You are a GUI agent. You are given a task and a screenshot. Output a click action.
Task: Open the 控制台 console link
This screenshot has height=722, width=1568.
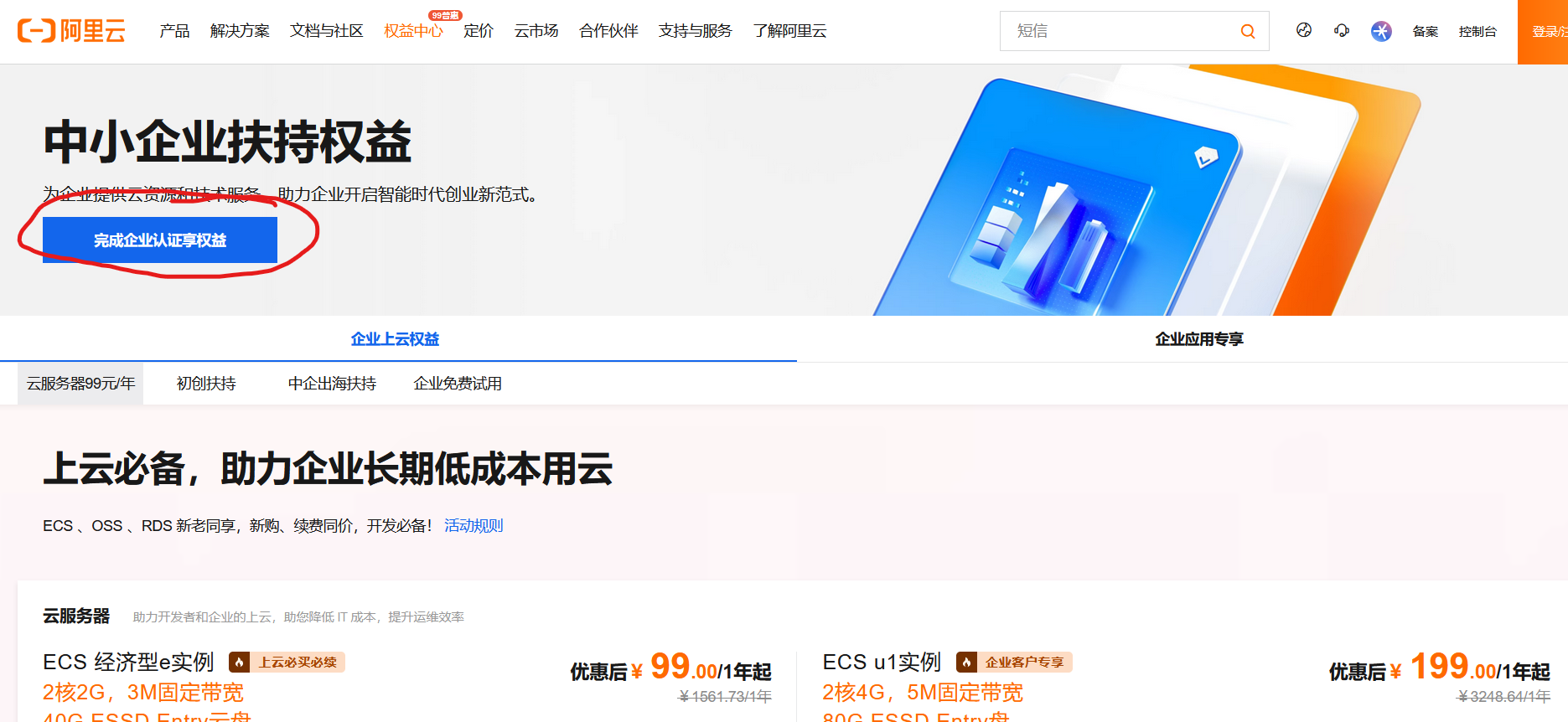pyautogui.click(x=1477, y=31)
